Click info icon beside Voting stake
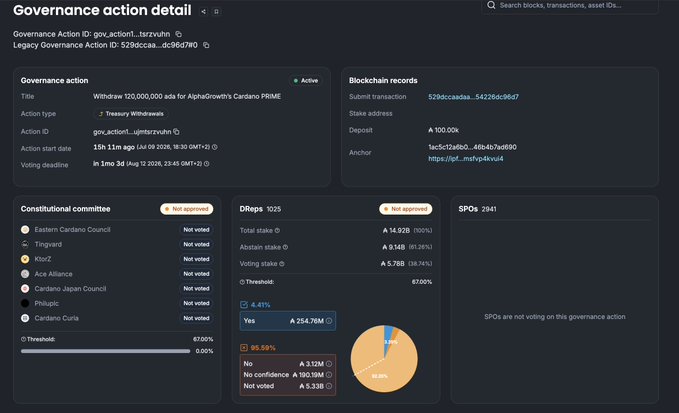Image resolution: width=679 pixels, height=413 pixels. [282, 264]
